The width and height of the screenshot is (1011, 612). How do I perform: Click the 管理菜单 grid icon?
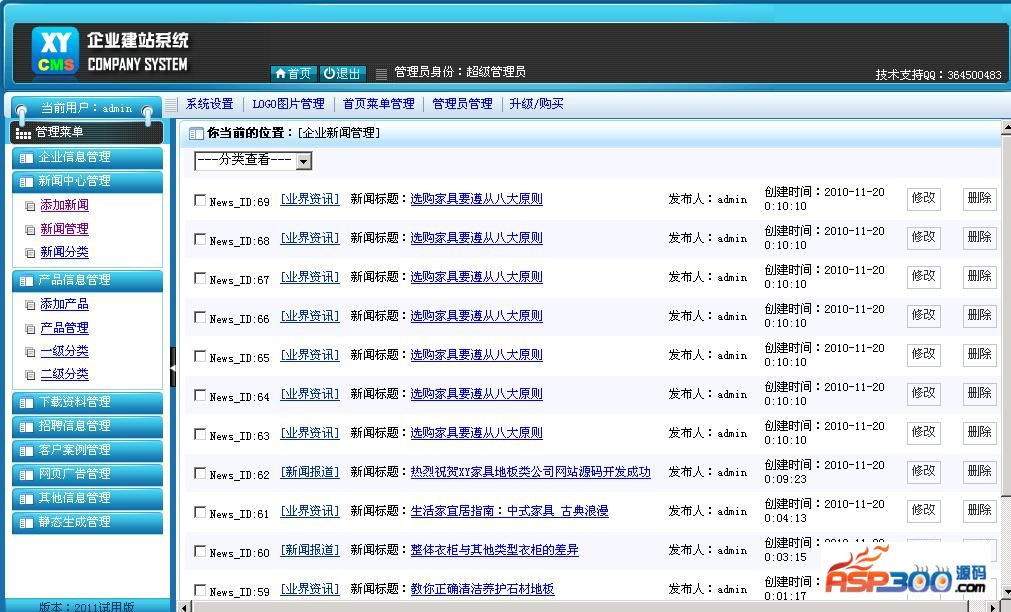tap(23, 133)
